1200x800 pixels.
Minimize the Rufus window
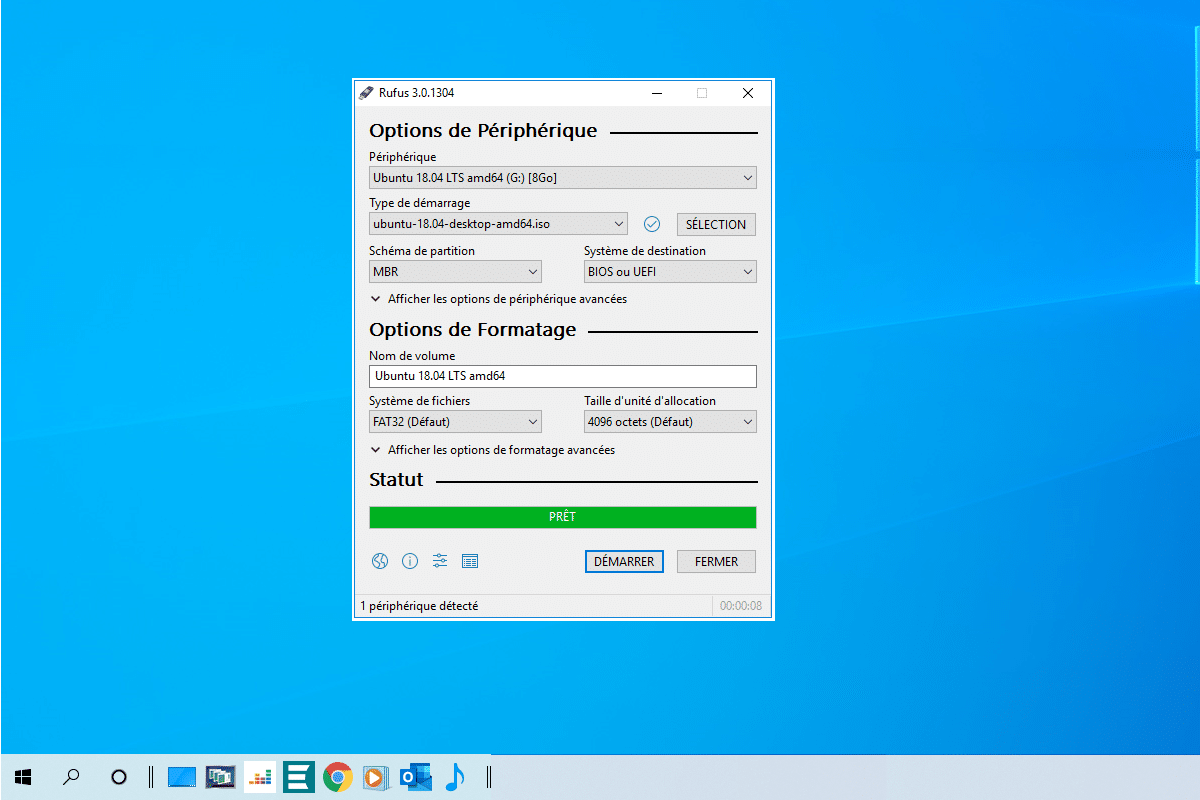(x=657, y=93)
